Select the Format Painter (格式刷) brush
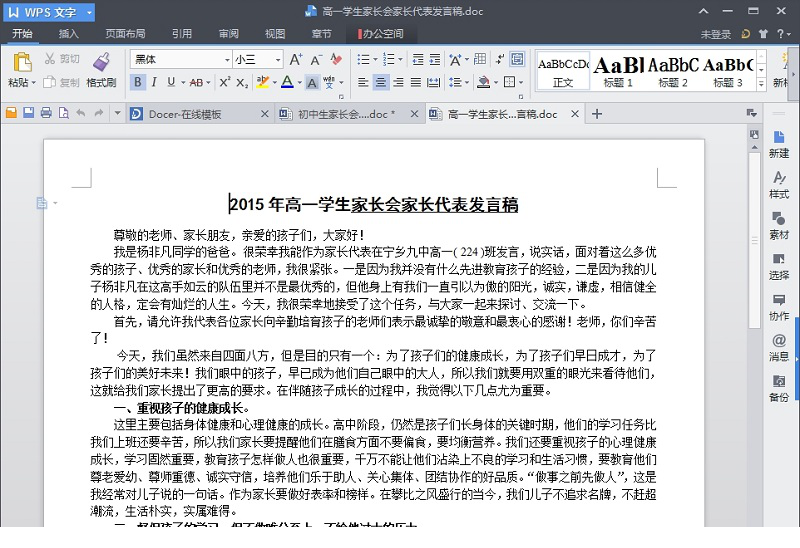The width and height of the screenshot is (800, 548). click(102, 62)
